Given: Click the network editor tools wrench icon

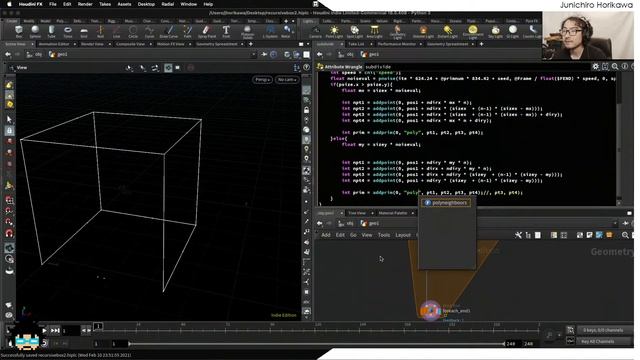Looking at the screenshot, I should [518, 235].
